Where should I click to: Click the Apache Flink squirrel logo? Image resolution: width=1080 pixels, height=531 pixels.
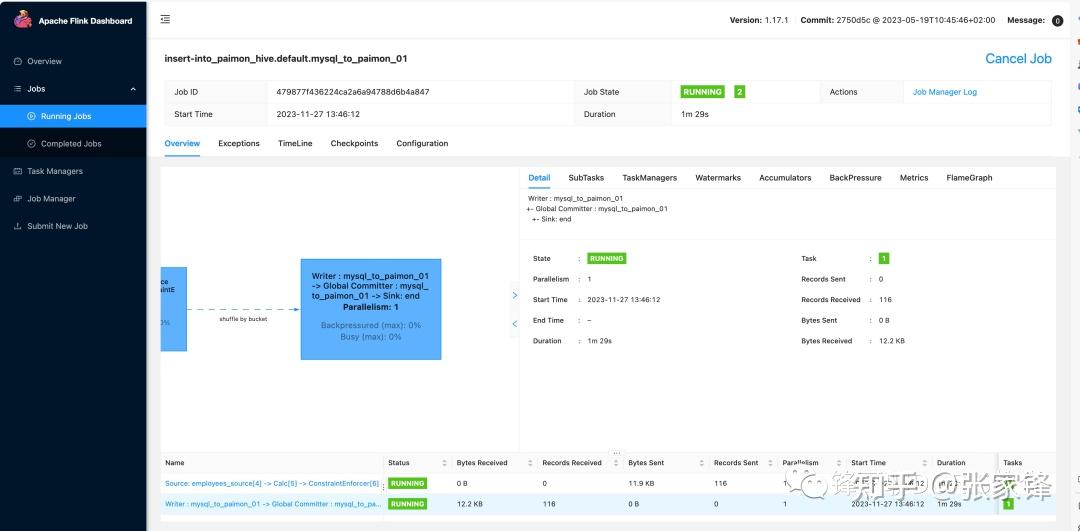coord(23,19)
